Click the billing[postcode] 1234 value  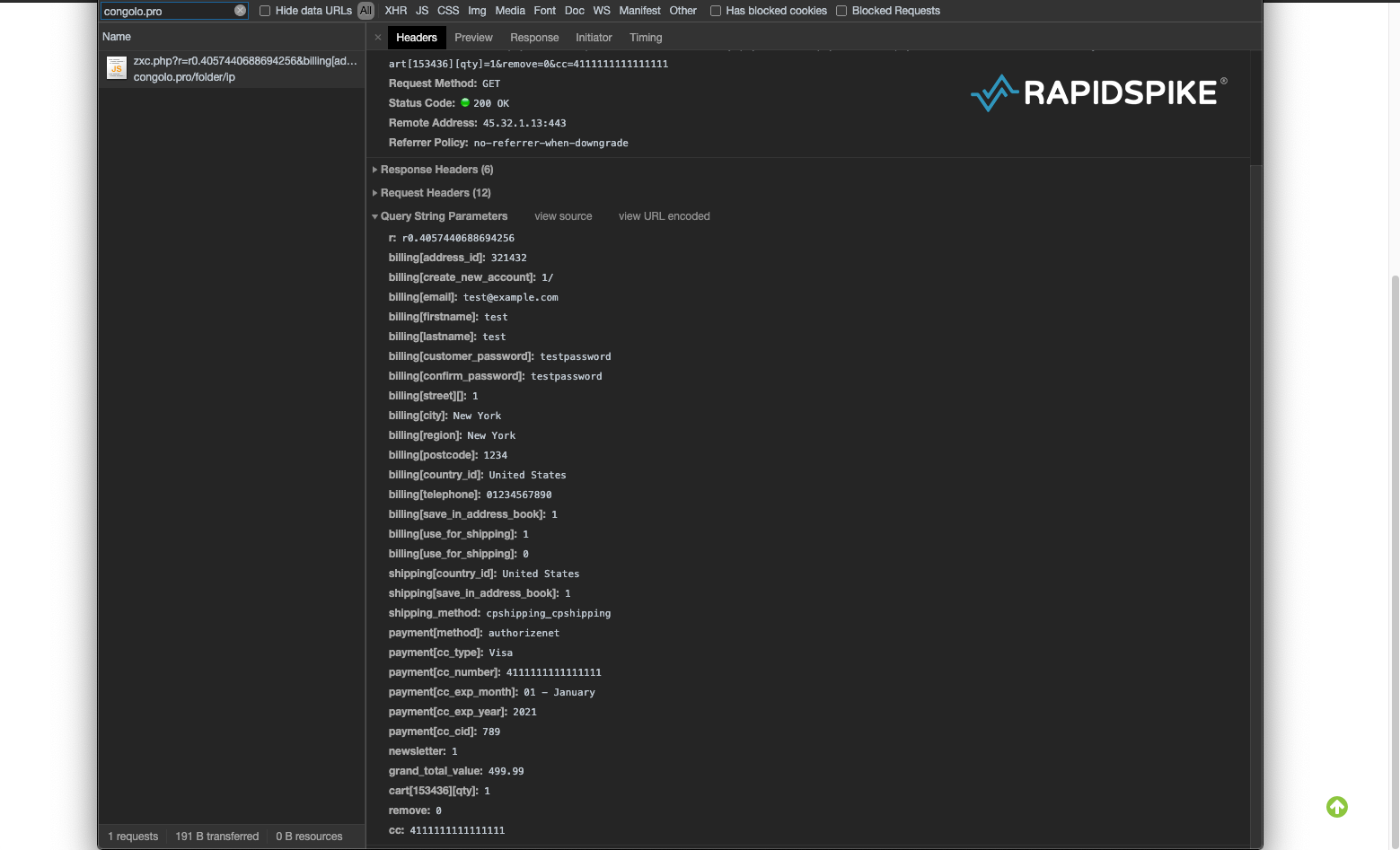tap(496, 455)
